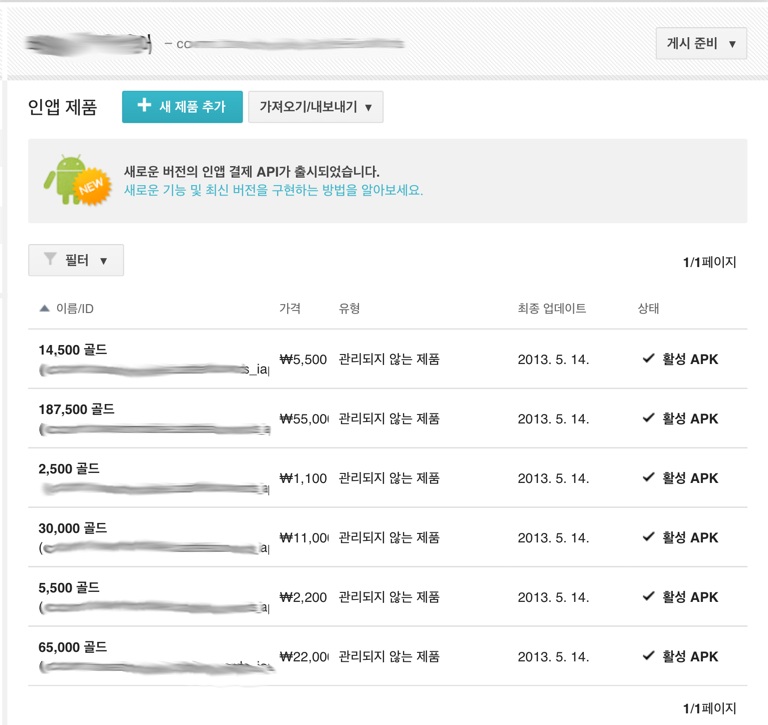Sort by the 최종 업데이트 column header
The height and width of the screenshot is (725, 768).
pyautogui.click(x=552, y=308)
